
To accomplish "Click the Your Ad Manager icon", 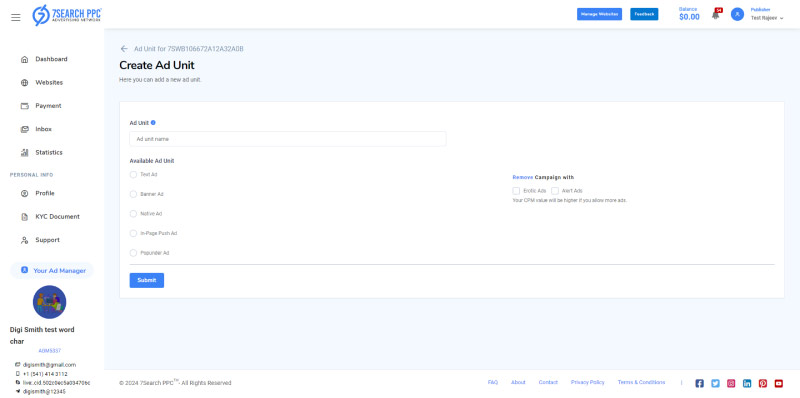I will [x=24, y=270].
